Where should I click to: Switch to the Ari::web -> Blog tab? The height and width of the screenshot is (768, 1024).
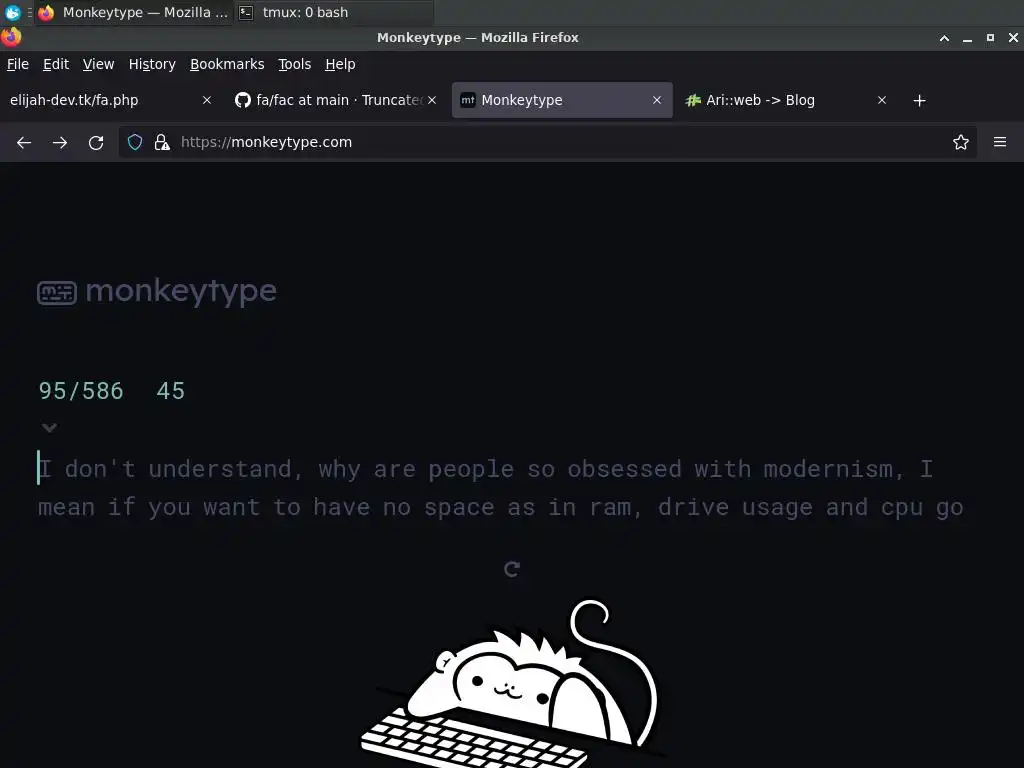coord(786,100)
